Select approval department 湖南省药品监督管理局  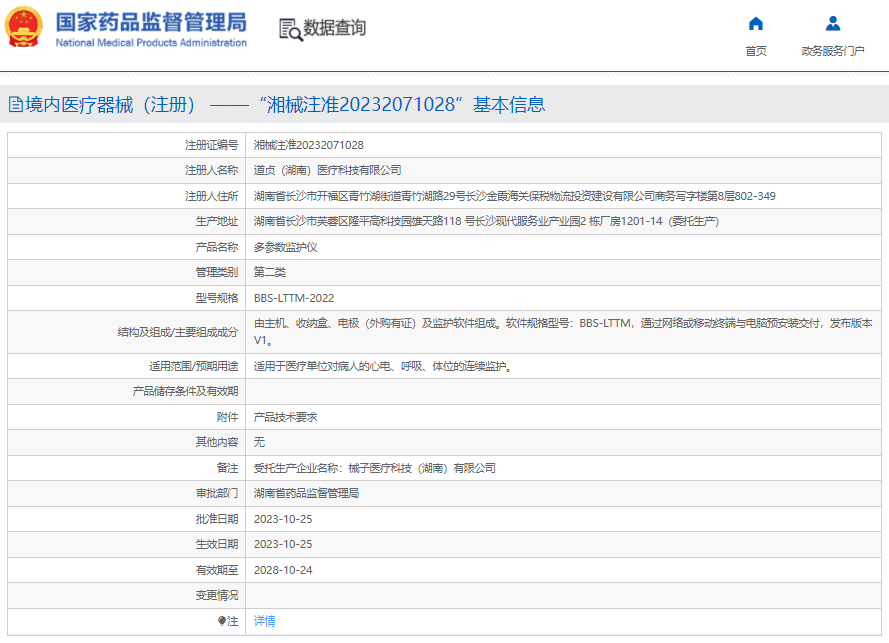coord(306,493)
